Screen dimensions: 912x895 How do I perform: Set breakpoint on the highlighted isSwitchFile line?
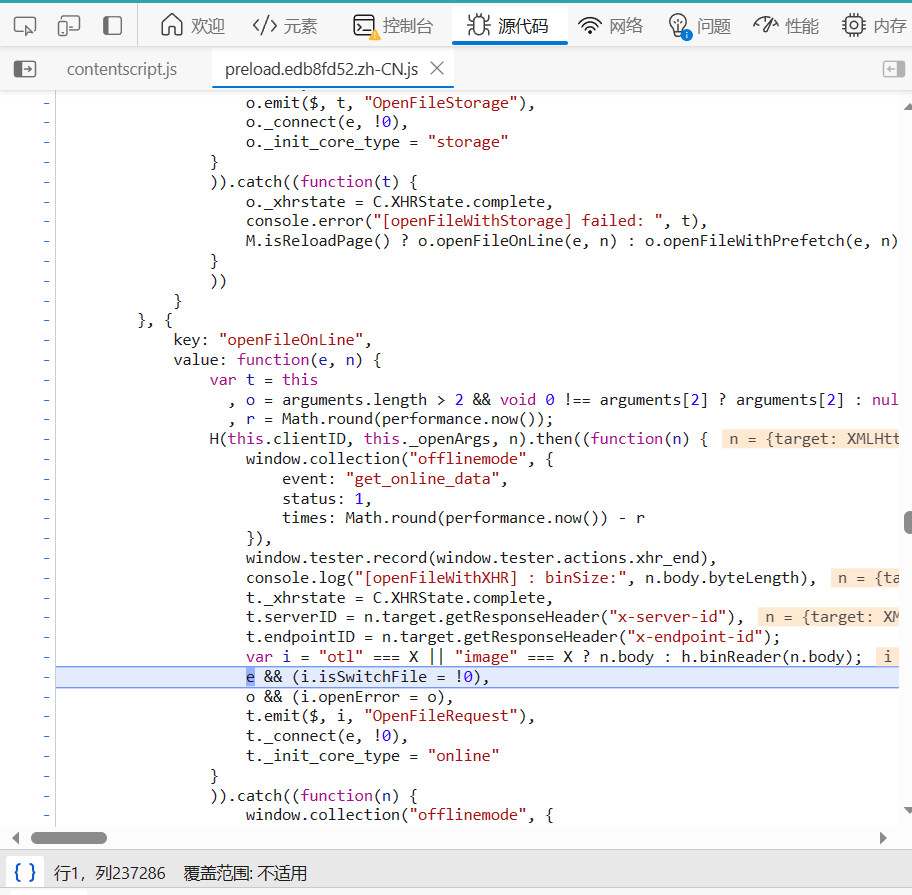pos(45,677)
